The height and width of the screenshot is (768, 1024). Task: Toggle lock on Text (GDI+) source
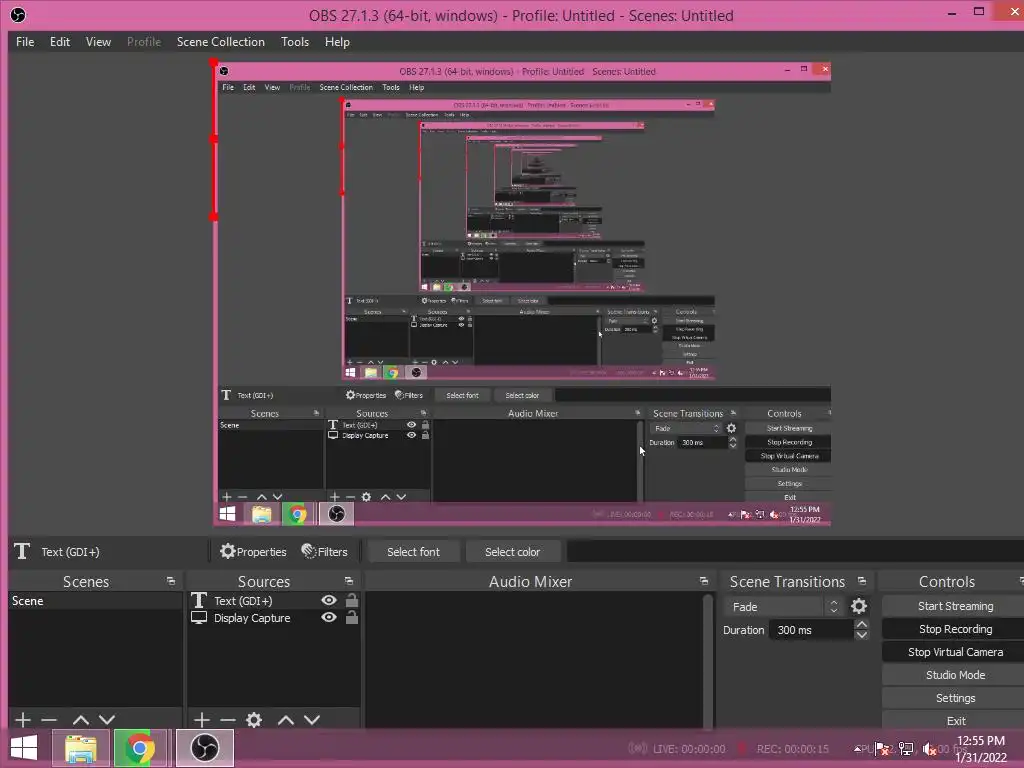click(351, 600)
